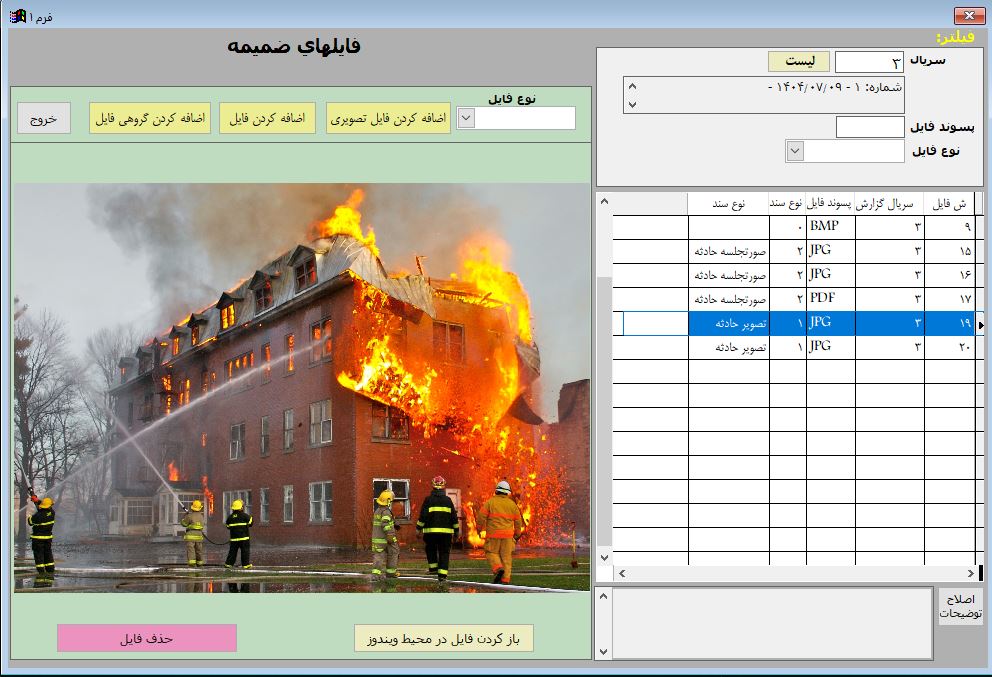Select the PDF row with file number ۱۷
The height and width of the screenshot is (677, 992).
pyautogui.click(x=830, y=299)
